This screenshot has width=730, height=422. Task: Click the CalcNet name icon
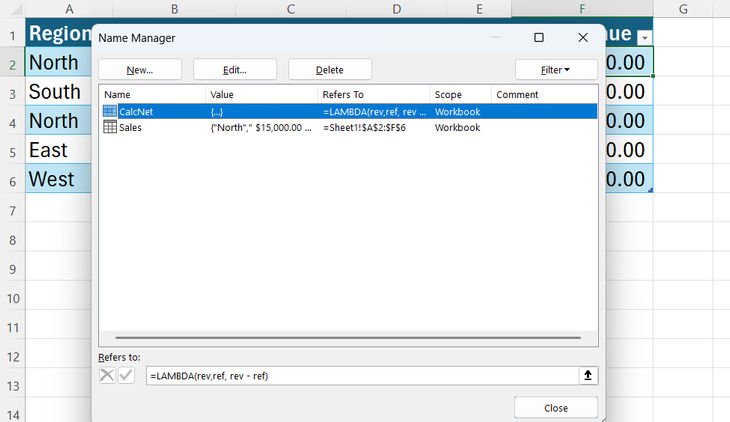(110, 111)
